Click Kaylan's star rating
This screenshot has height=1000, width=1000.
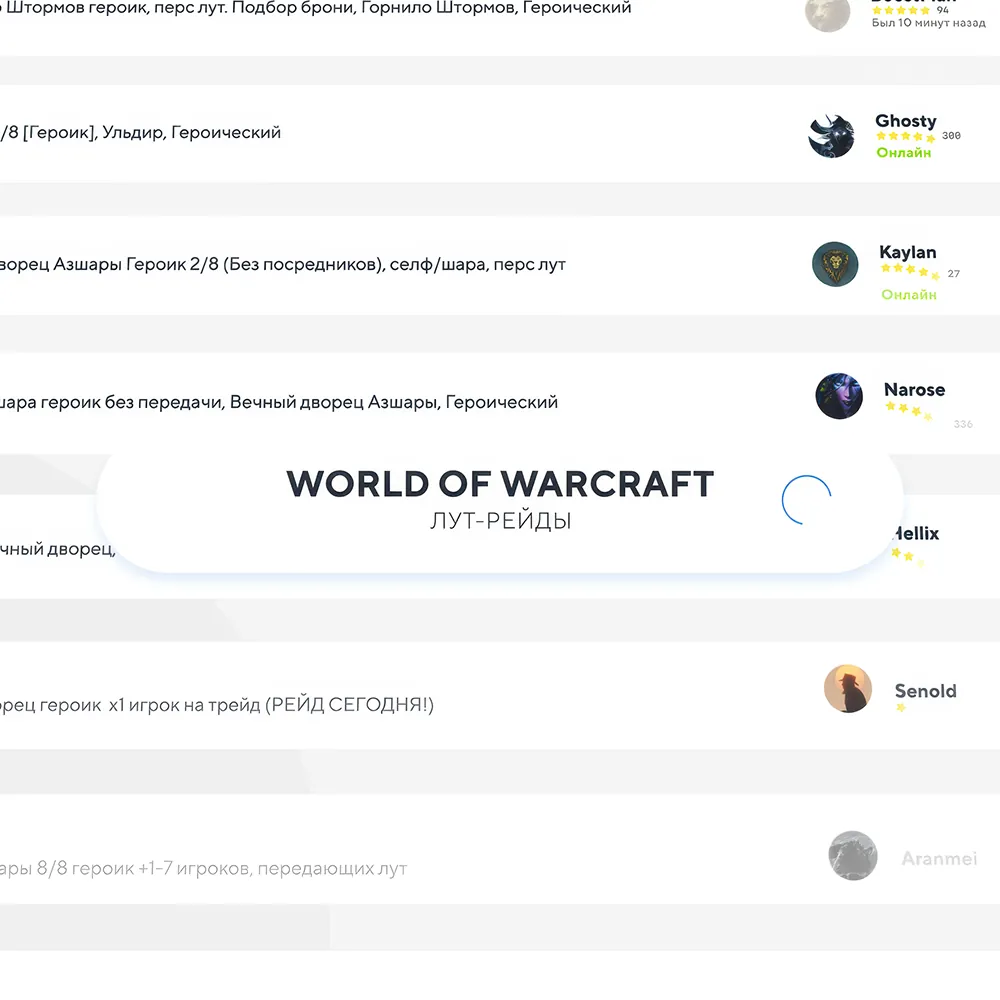tap(910, 270)
